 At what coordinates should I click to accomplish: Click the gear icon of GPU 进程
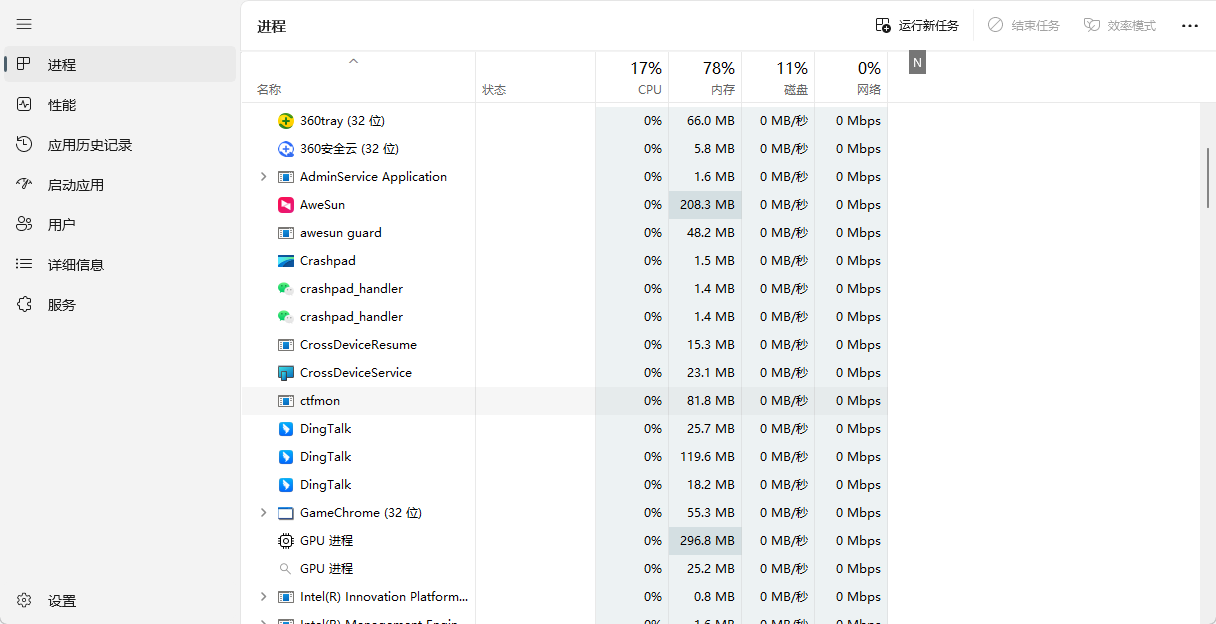click(x=285, y=541)
